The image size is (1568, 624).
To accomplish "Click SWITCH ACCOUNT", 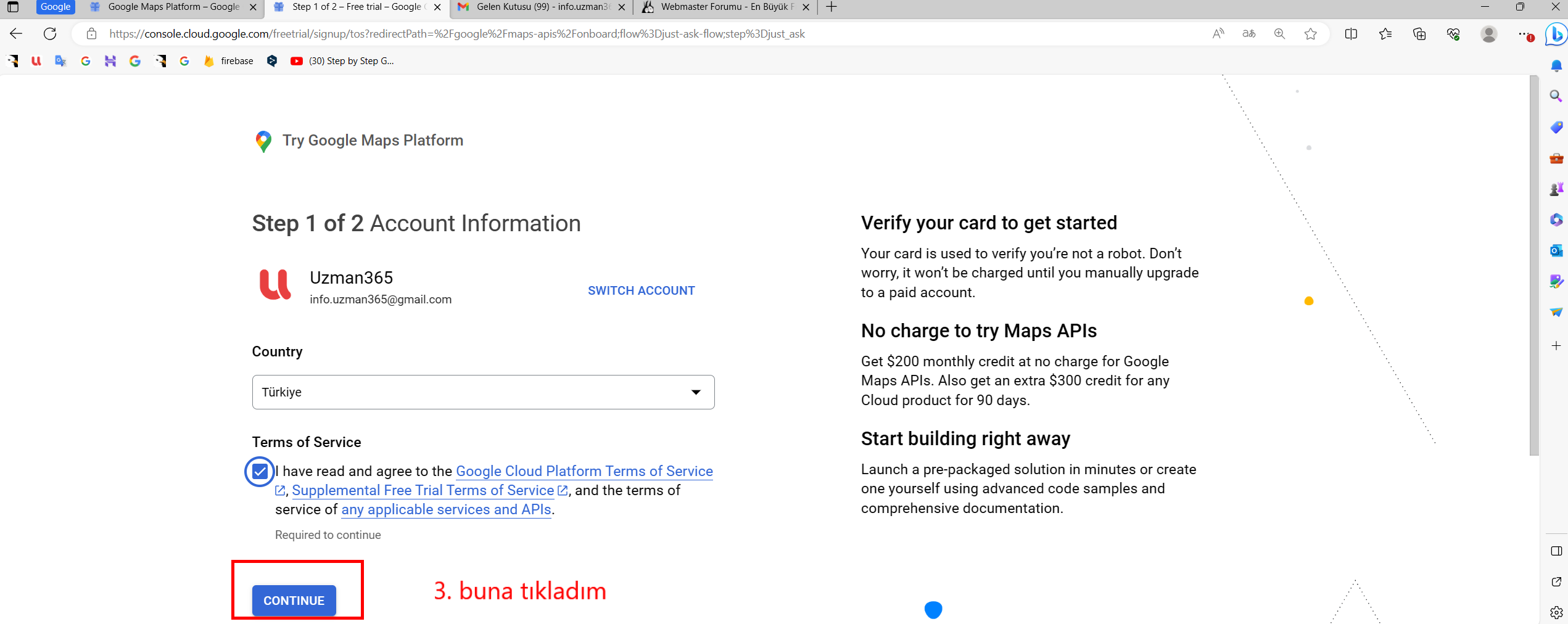I will coord(642,290).
